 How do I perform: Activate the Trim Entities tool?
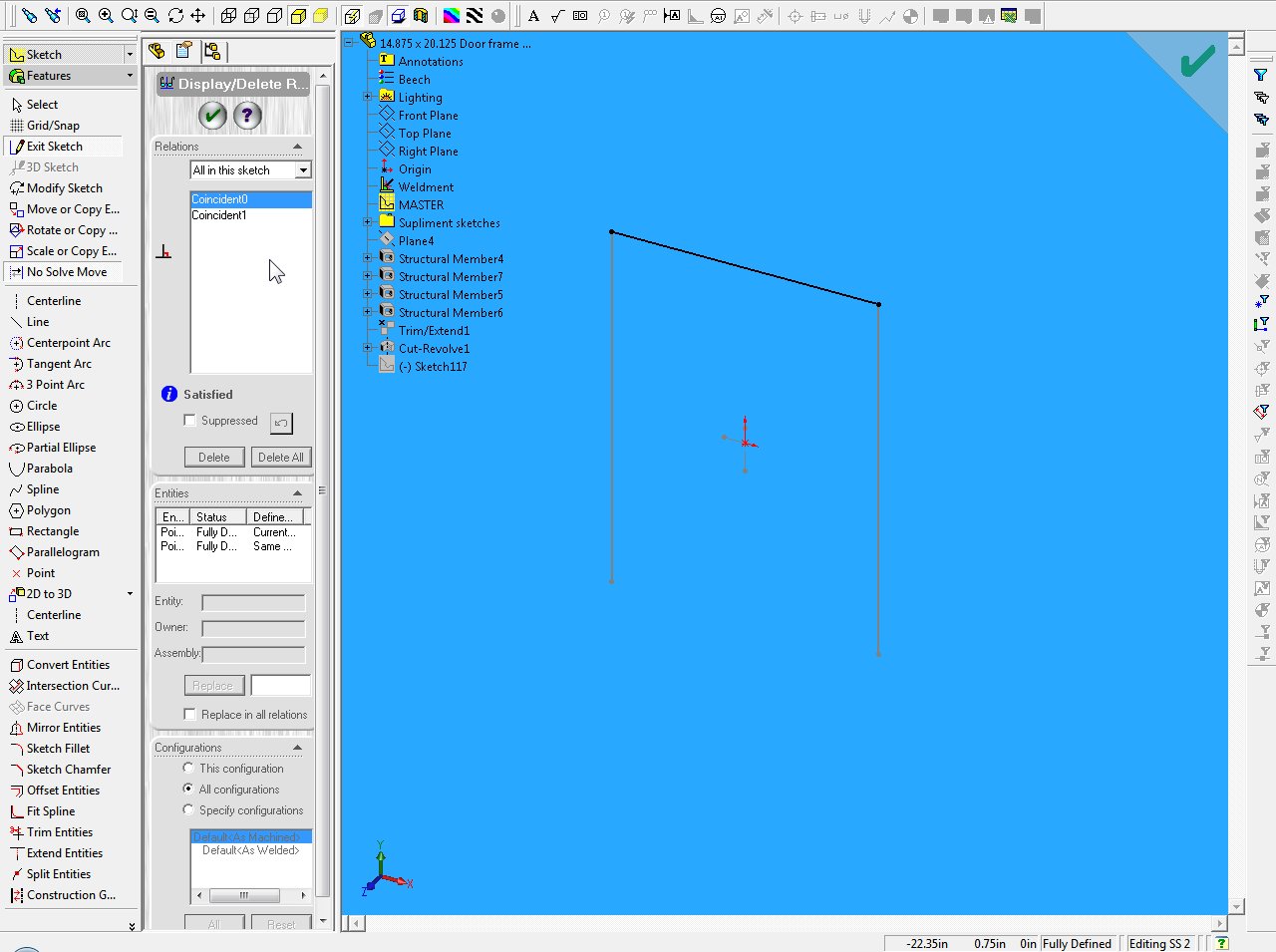click(59, 832)
